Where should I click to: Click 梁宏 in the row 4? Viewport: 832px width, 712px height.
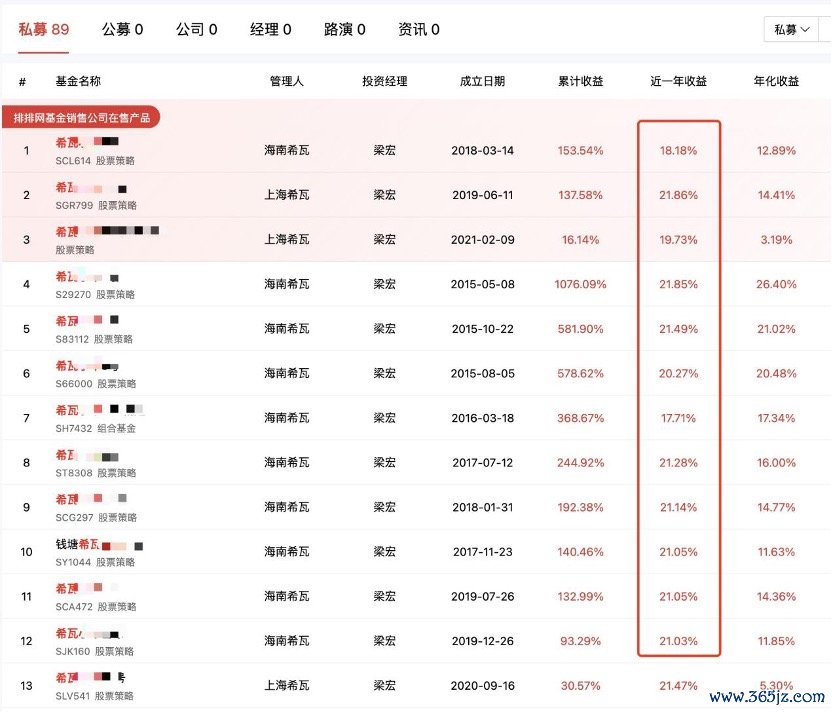point(385,284)
